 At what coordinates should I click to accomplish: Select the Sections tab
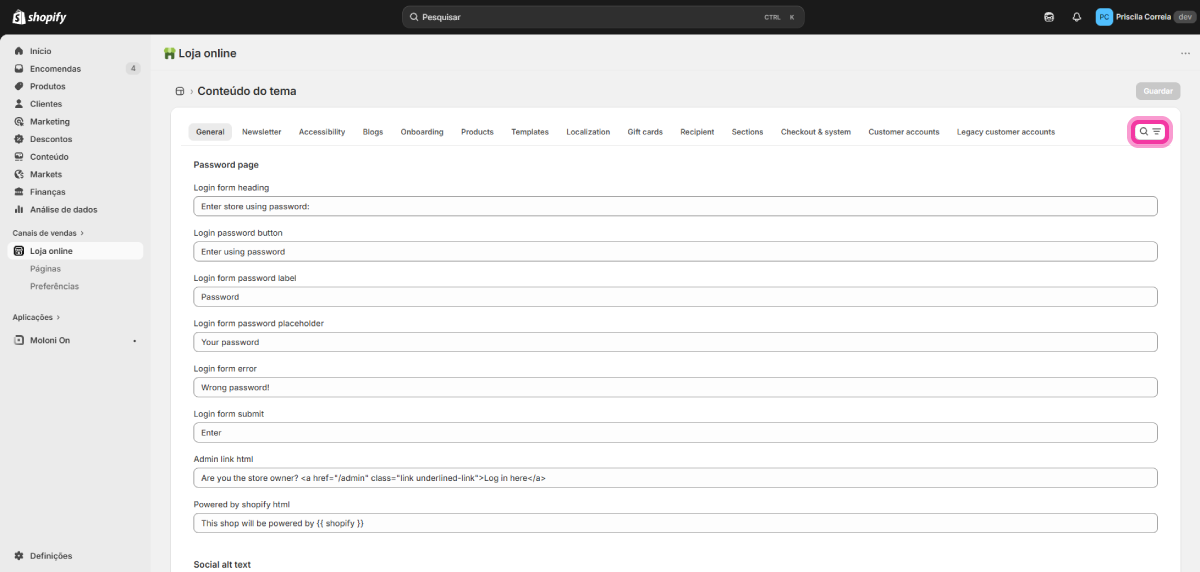(747, 132)
